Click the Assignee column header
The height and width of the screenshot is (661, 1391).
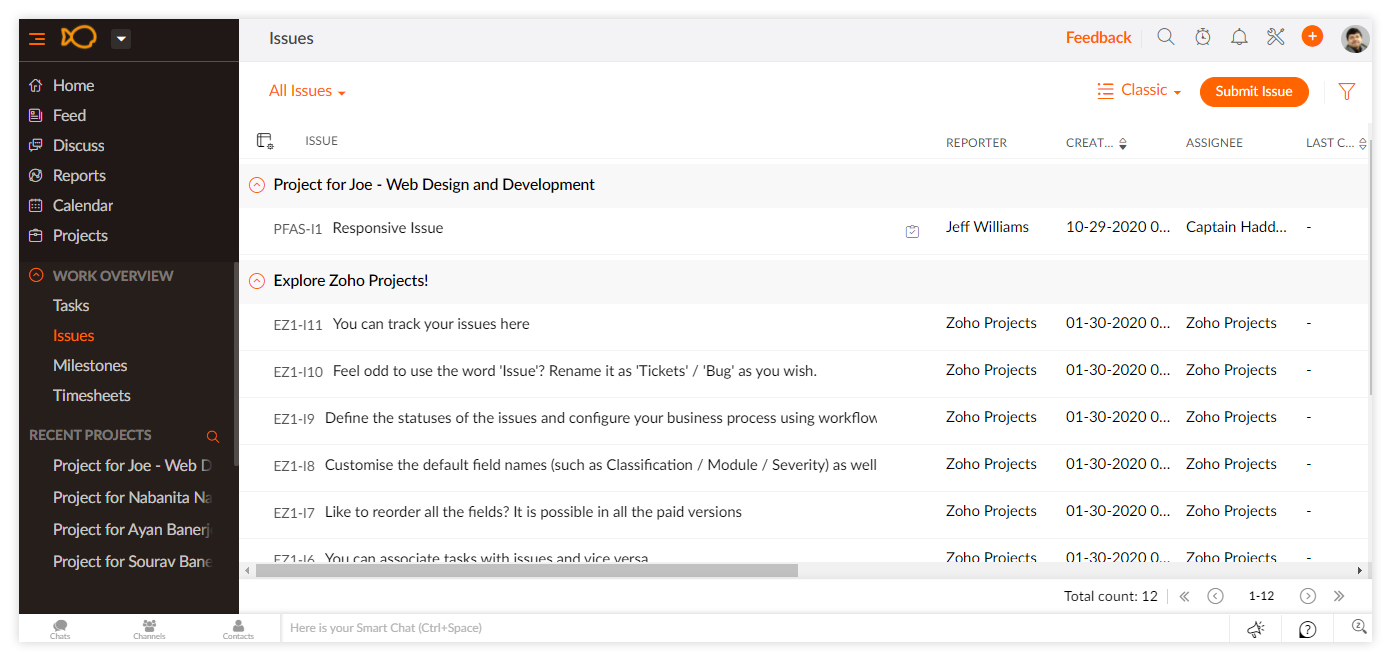[x=1214, y=143]
